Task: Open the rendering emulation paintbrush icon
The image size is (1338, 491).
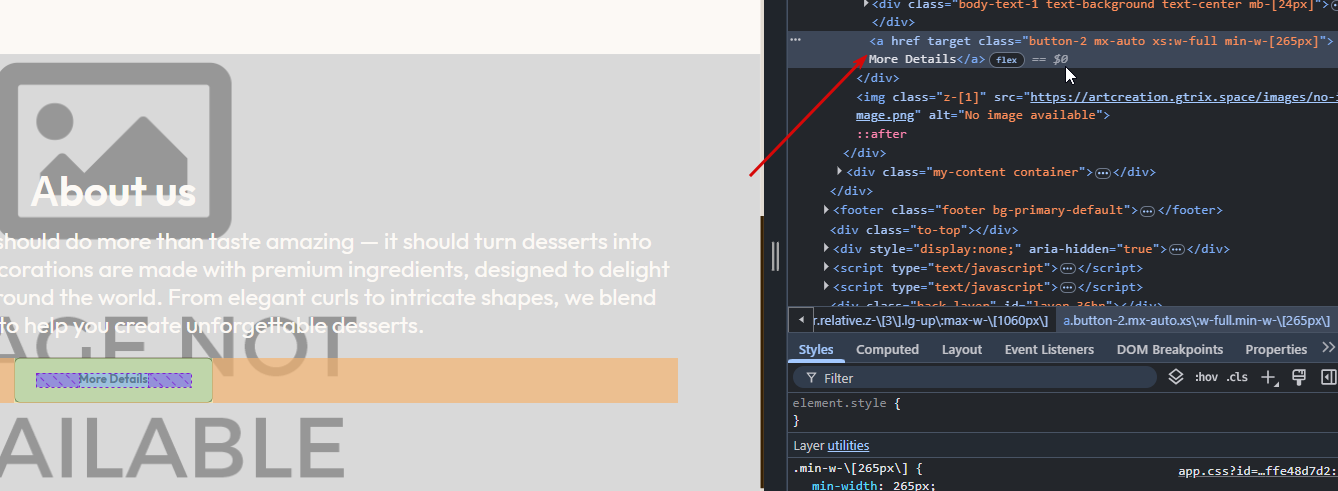Action: (1300, 377)
